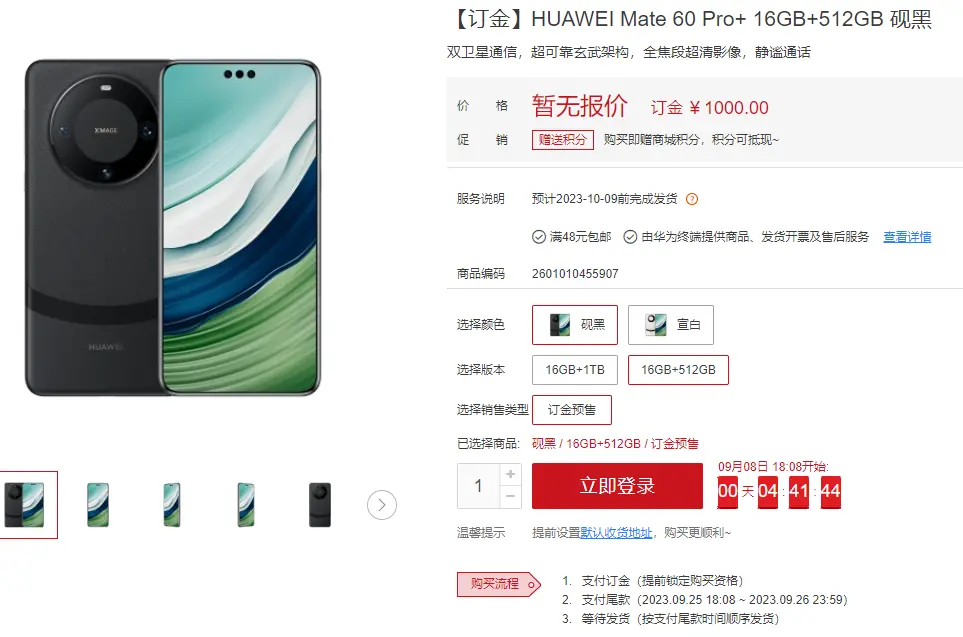Viewport: 963px width, 637px height.
Task: Click the 满48元包邮 checkmark icon
Action: point(539,237)
